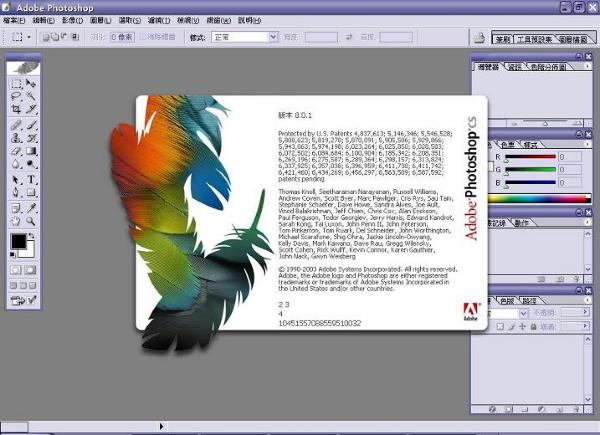The height and width of the screenshot is (435, 600).
Task: Choose Add to Selection mode
Action: point(55,37)
